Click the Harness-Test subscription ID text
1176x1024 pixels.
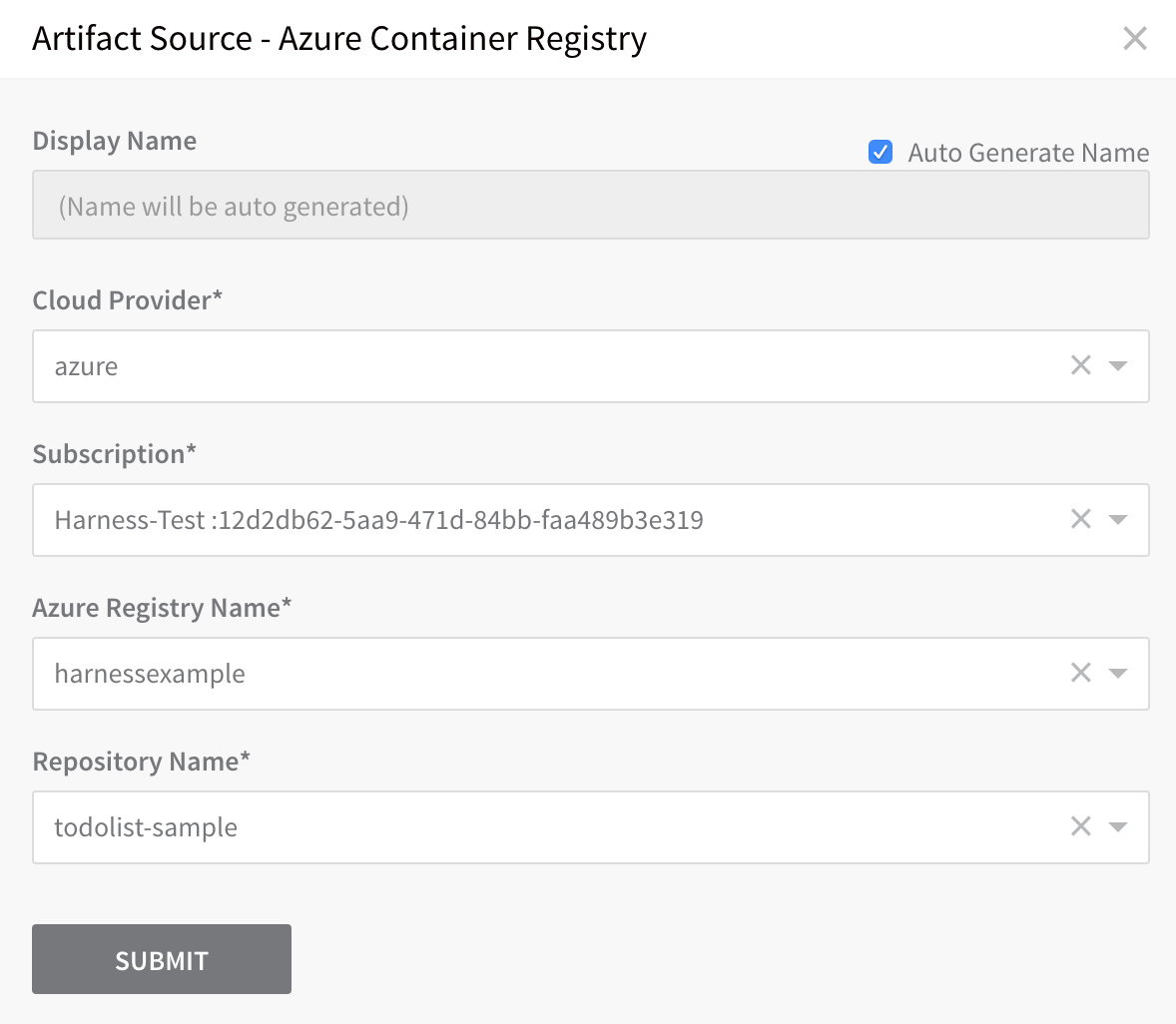(x=378, y=520)
